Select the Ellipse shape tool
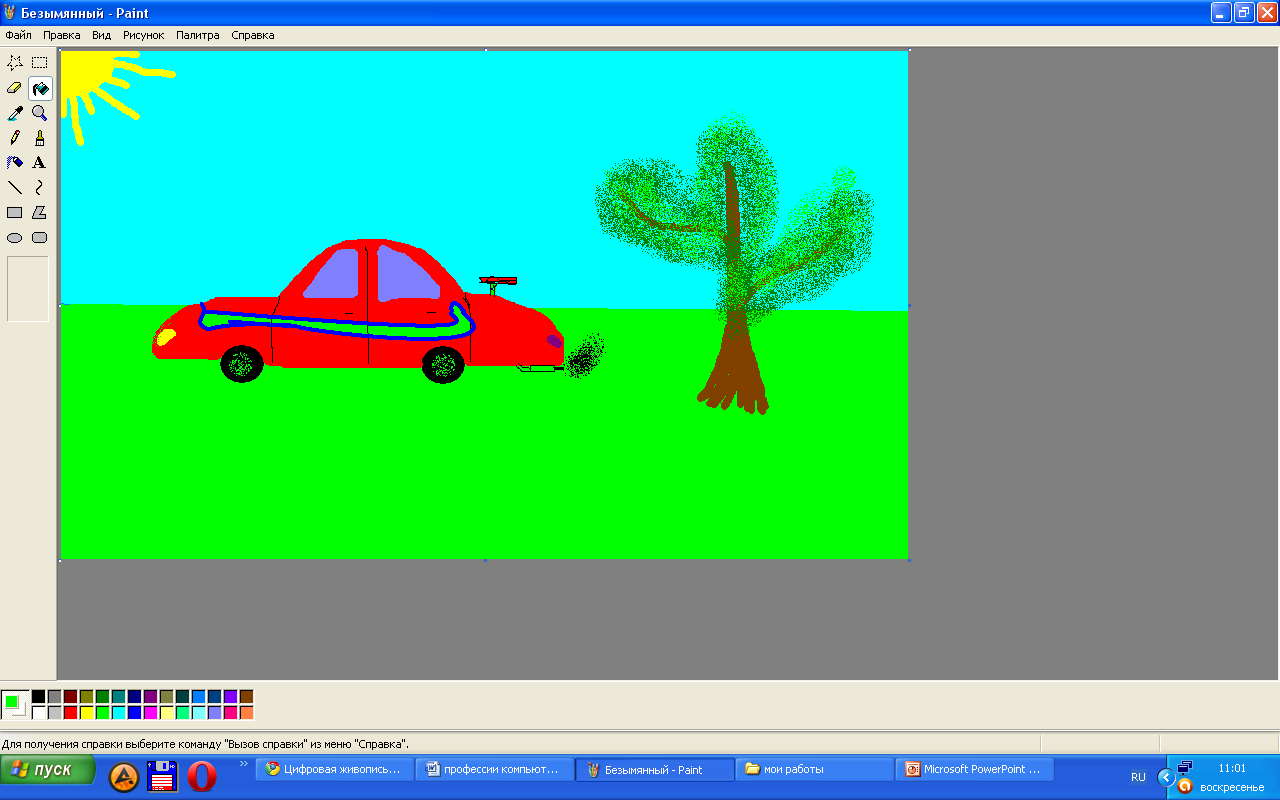Viewport: 1280px width, 800px height. click(x=15, y=238)
